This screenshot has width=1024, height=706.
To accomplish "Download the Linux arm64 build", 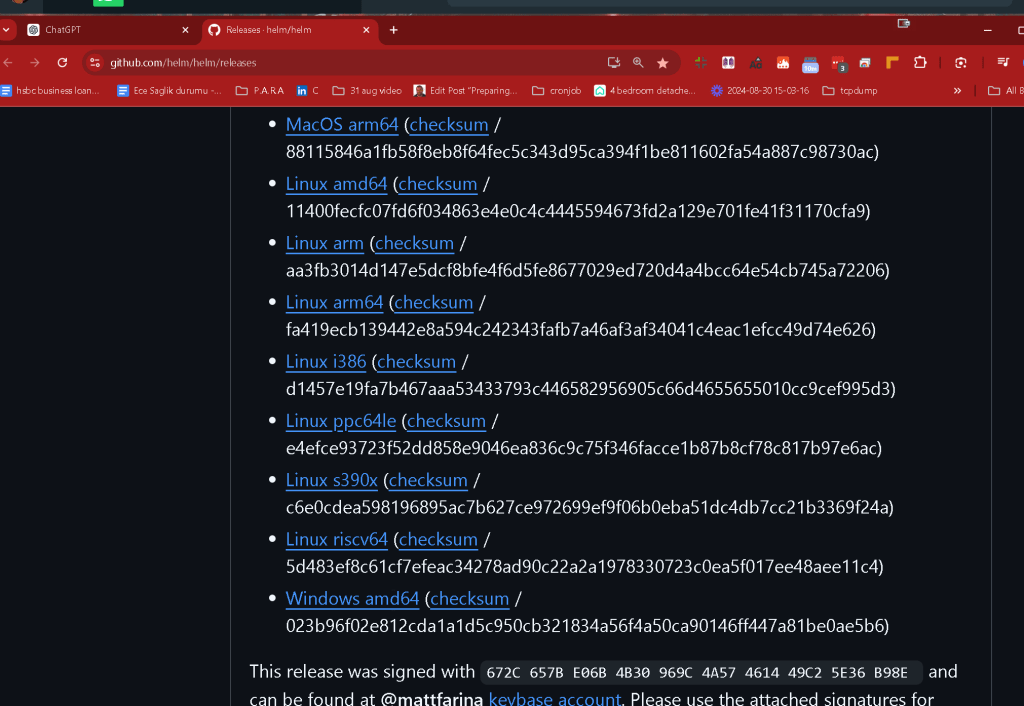I will (334, 302).
